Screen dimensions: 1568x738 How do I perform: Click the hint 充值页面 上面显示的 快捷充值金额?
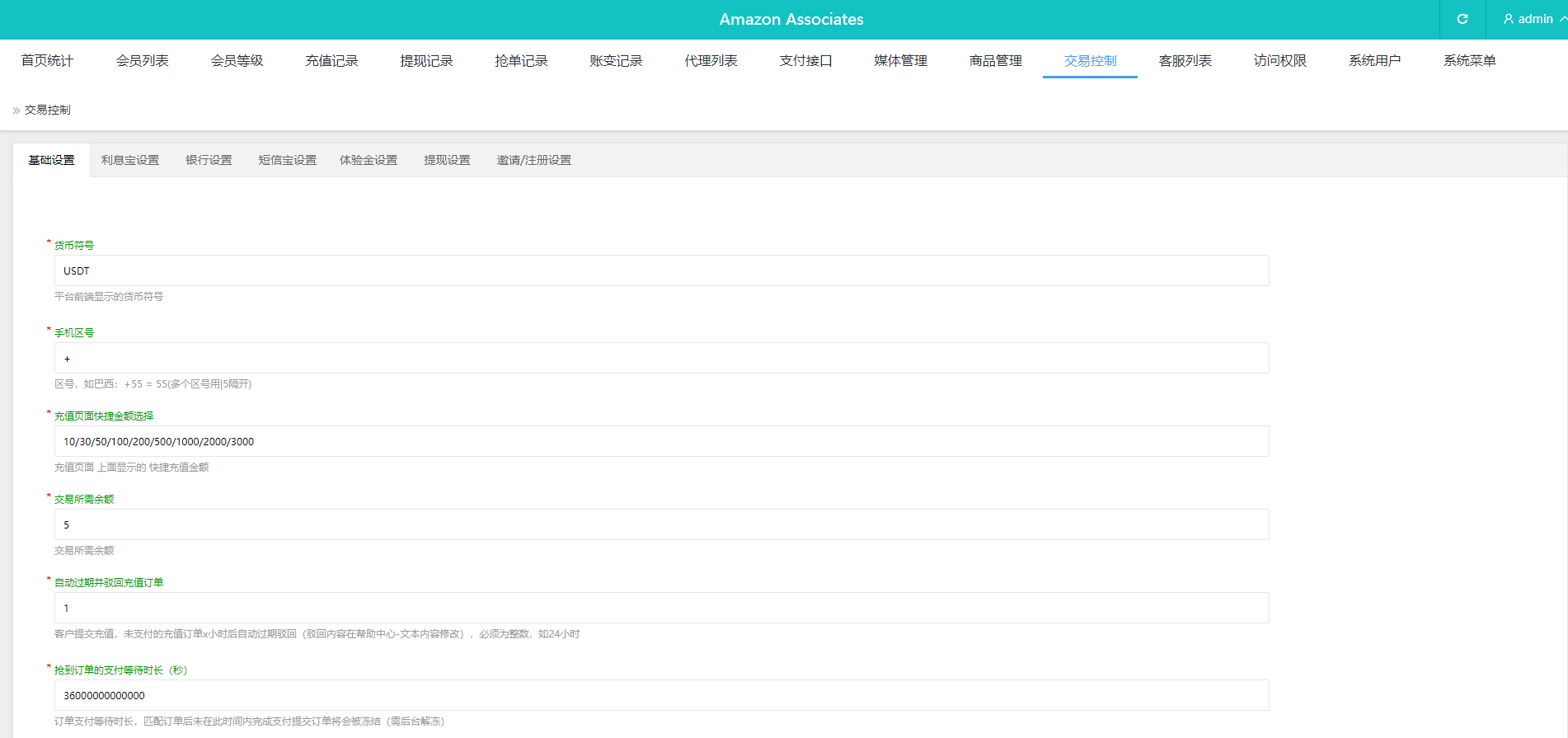pos(131,467)
